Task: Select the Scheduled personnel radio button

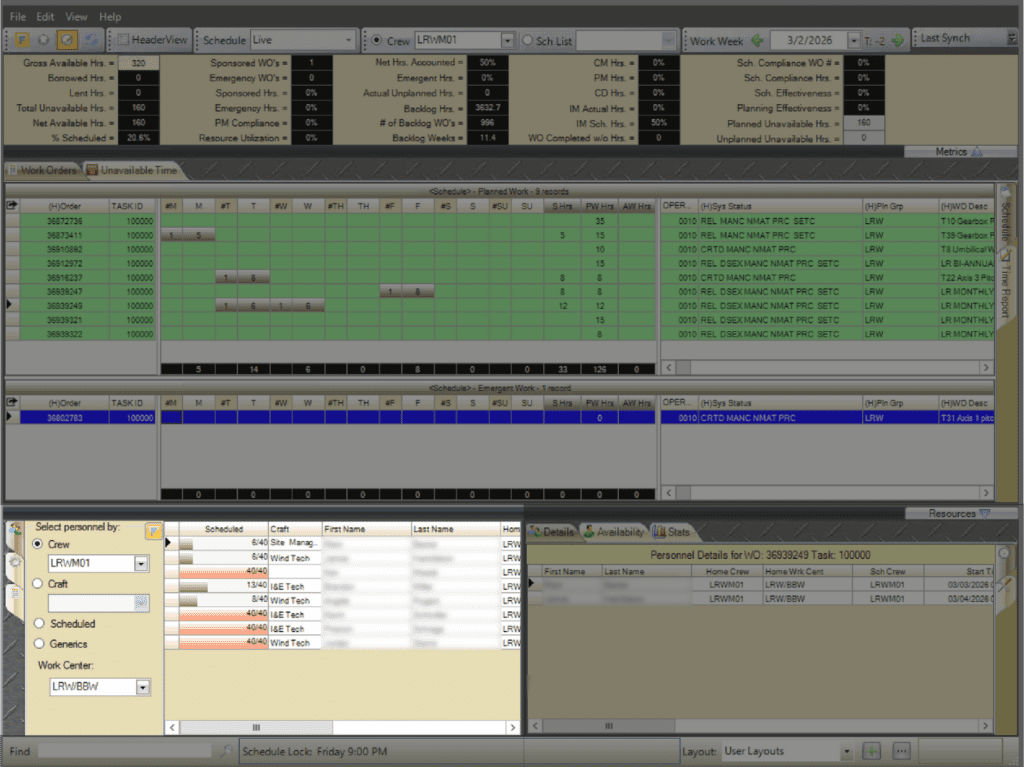Action: tap(39, 624)
